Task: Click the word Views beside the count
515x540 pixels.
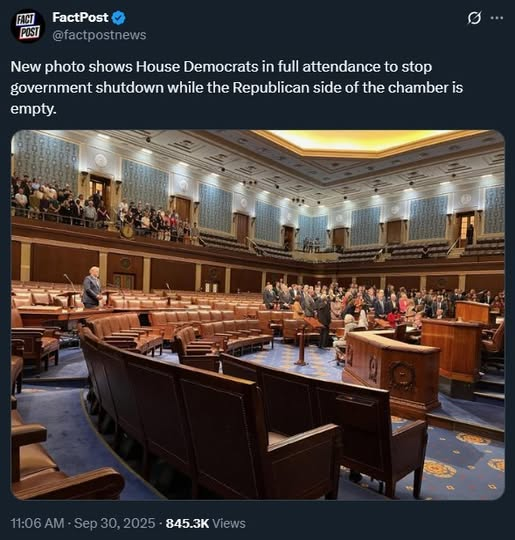Action: (x=229, y=523)
